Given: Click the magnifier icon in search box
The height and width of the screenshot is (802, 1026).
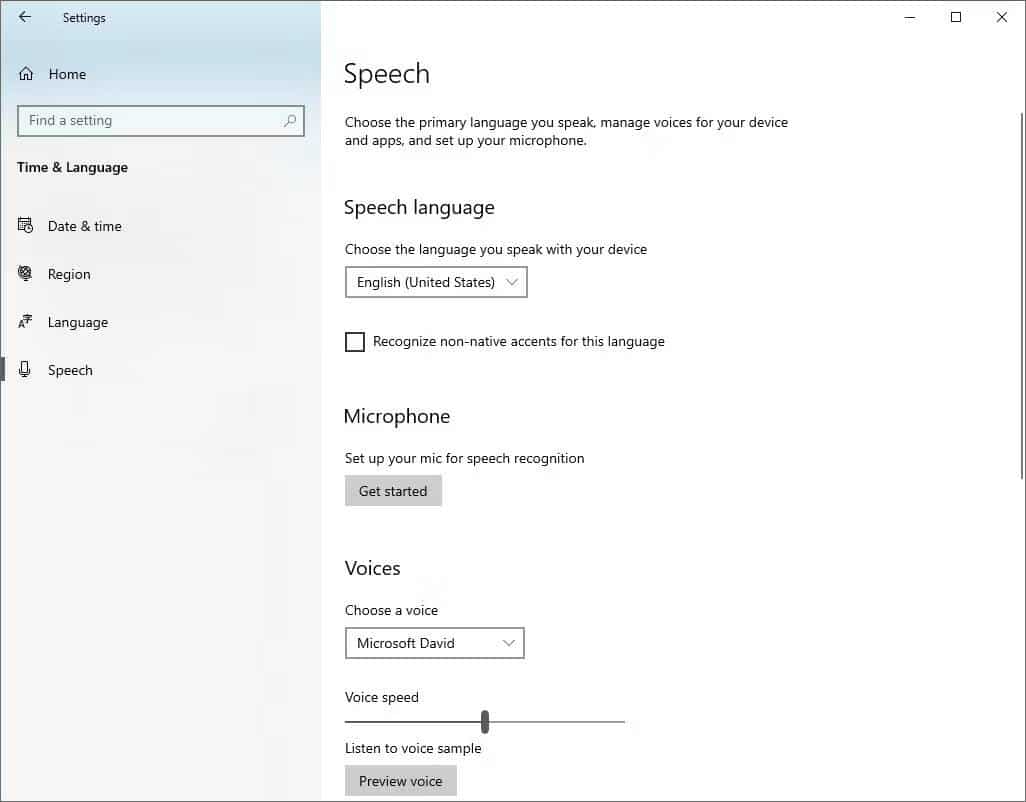Looking at the screenshot, I should [290, 120].
